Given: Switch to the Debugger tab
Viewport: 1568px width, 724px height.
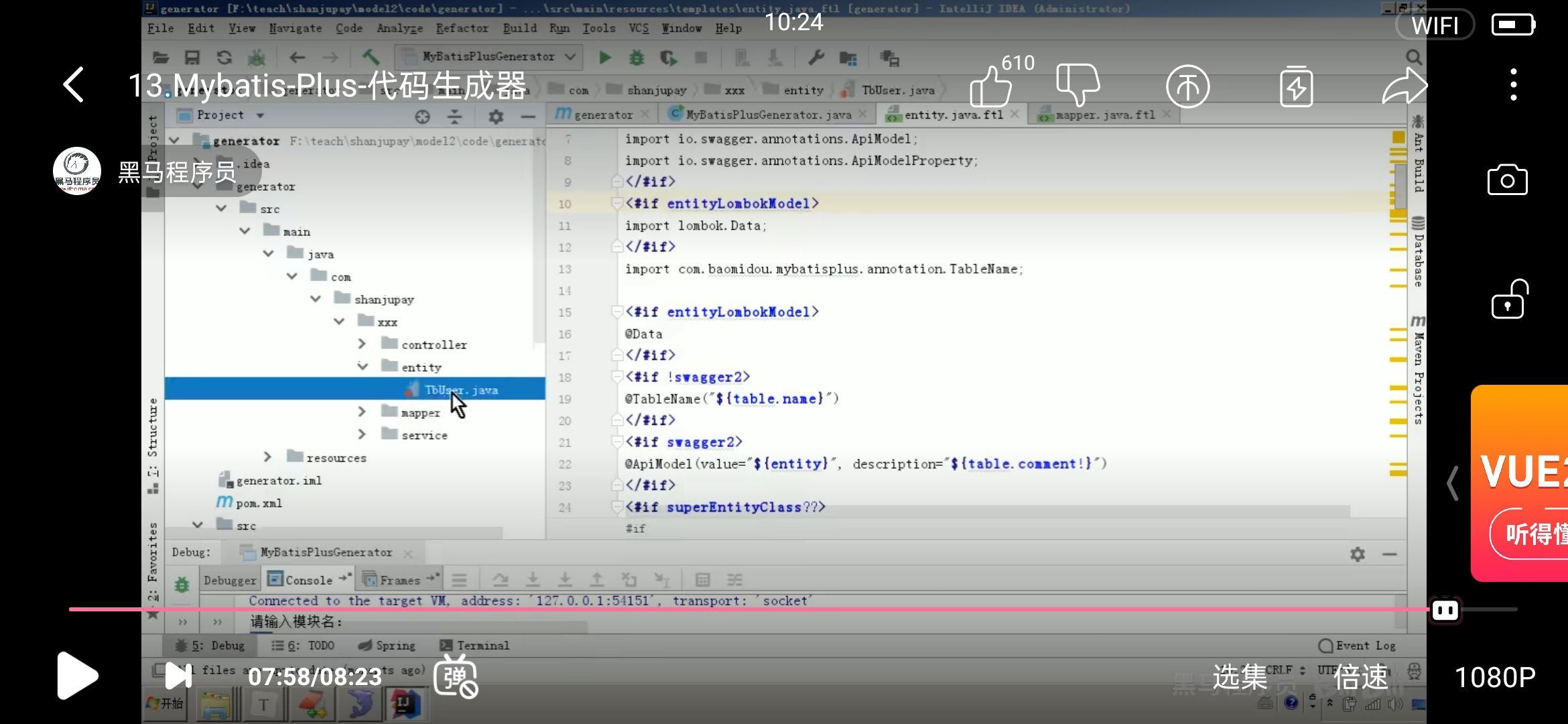Looking at the screenshot, I should point(229,580).
